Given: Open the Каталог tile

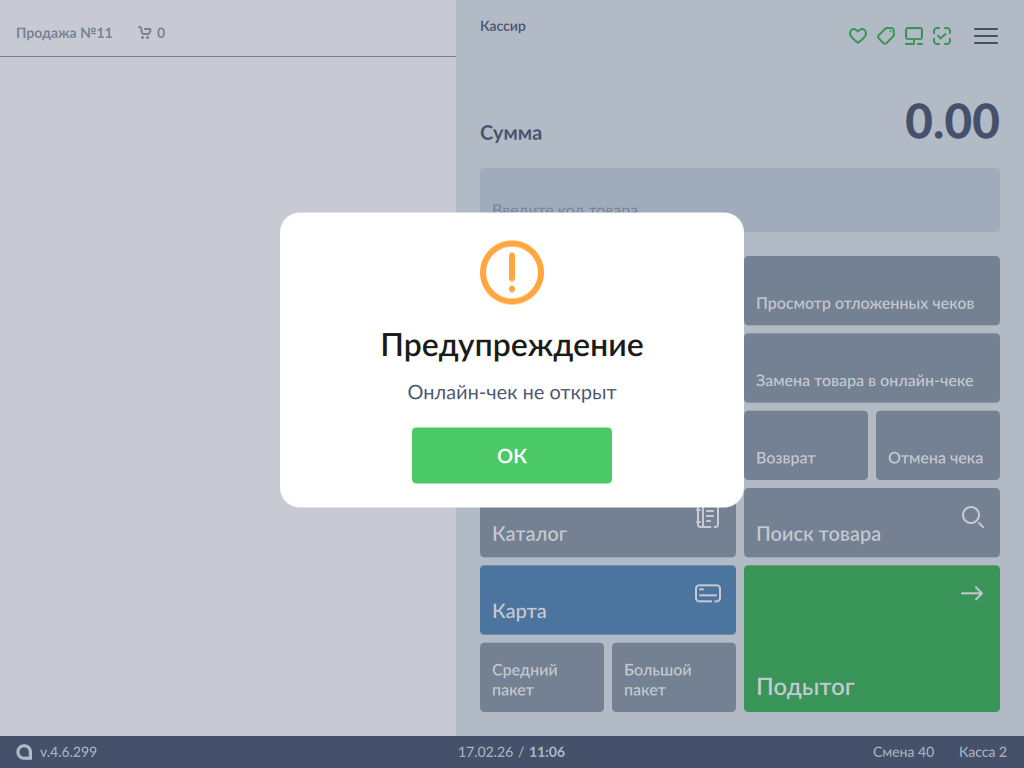Looking at the screenshot, I should (607, 535).
